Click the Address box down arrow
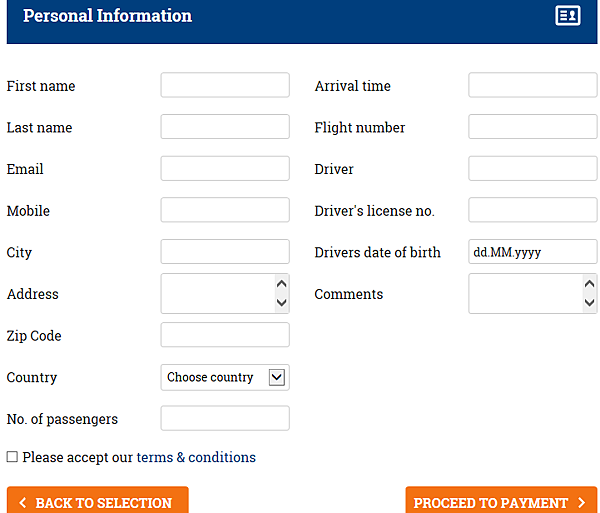Image resolution: width=600 pixels, height=513 pixels. coord(282,303)
